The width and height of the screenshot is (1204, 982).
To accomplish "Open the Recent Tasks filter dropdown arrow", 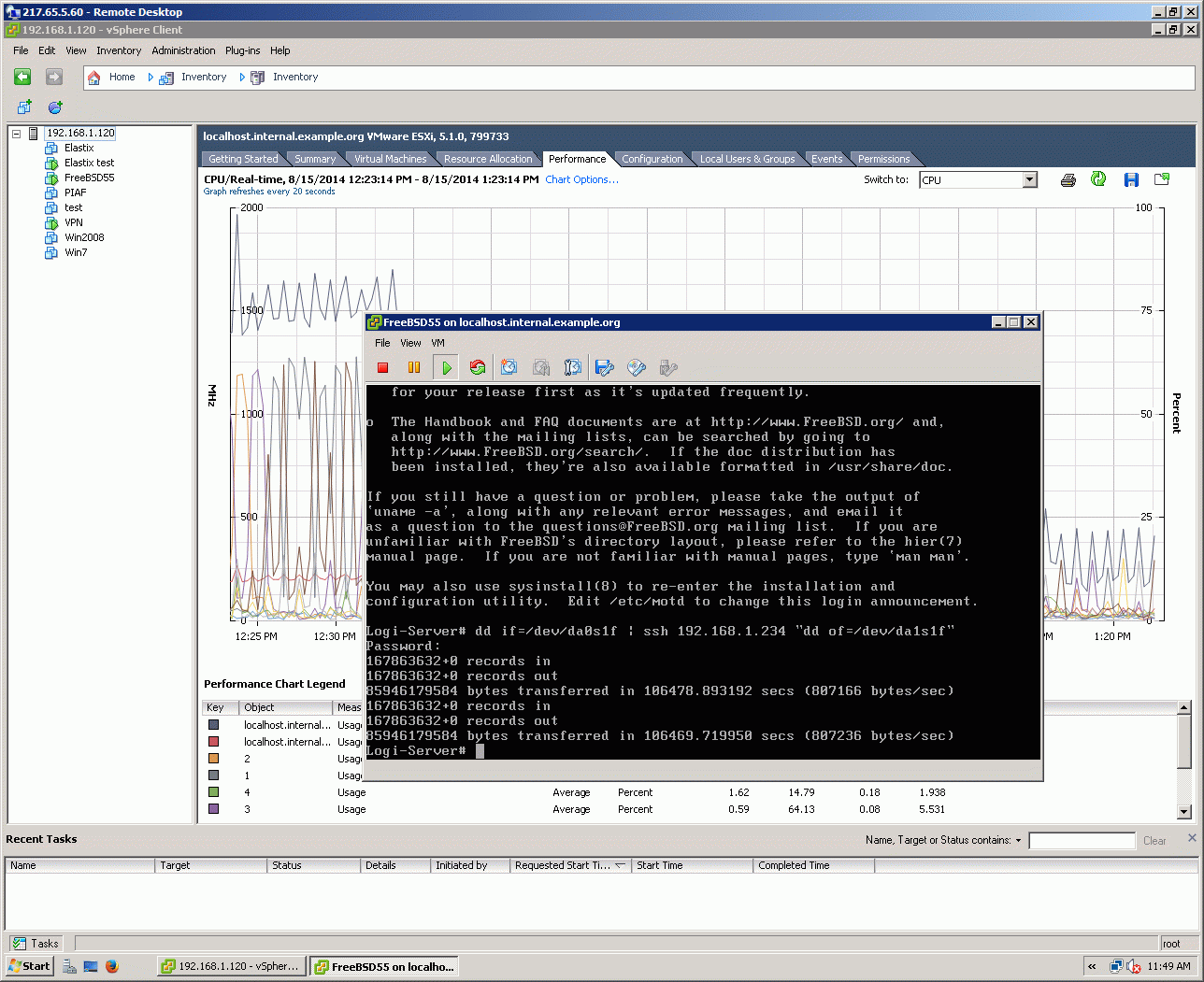I will click(x=1018, y=841).
